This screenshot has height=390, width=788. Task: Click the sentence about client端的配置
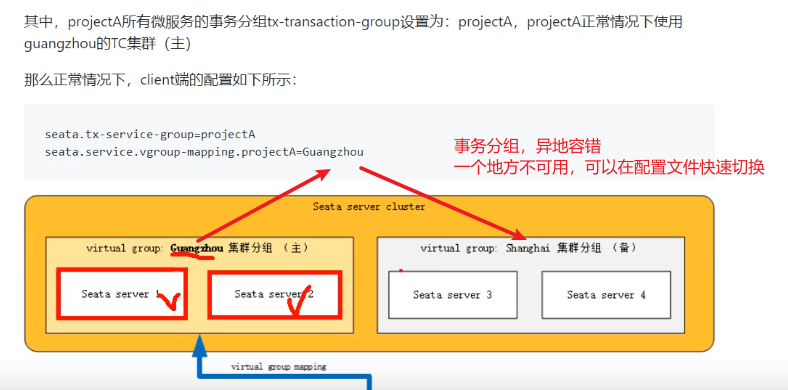[161, 80]
